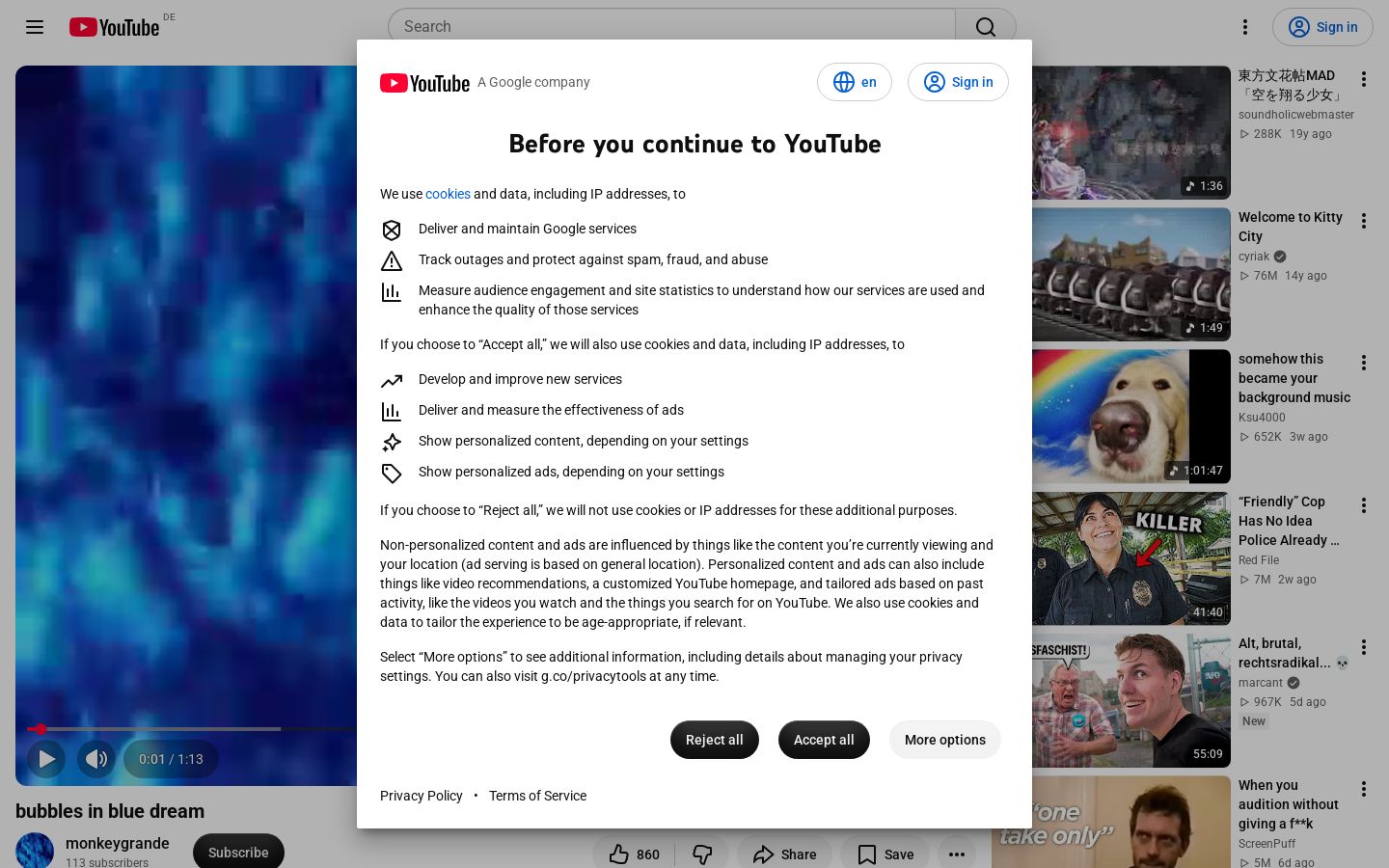The height and width of the screenshot is (868, 1389).
Task: Click the 0:01 / 1:13 time display
Action: [x=171, y=759]
